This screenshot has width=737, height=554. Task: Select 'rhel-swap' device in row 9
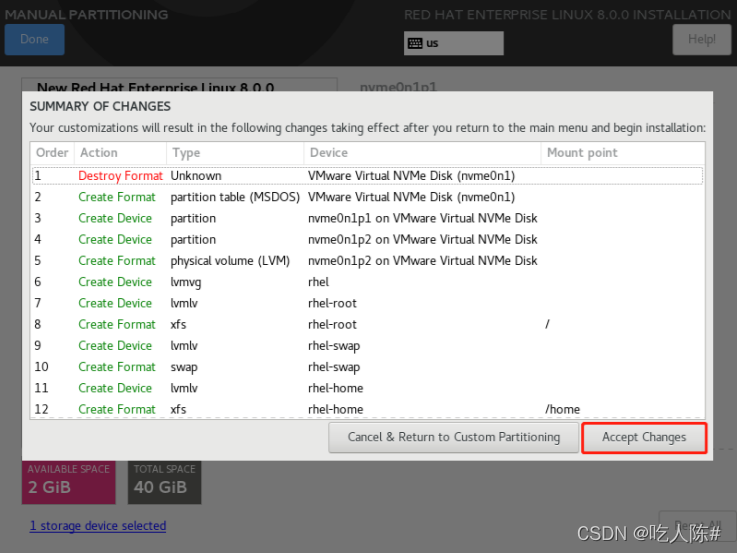pyautogui.click(x=334, y=346)
